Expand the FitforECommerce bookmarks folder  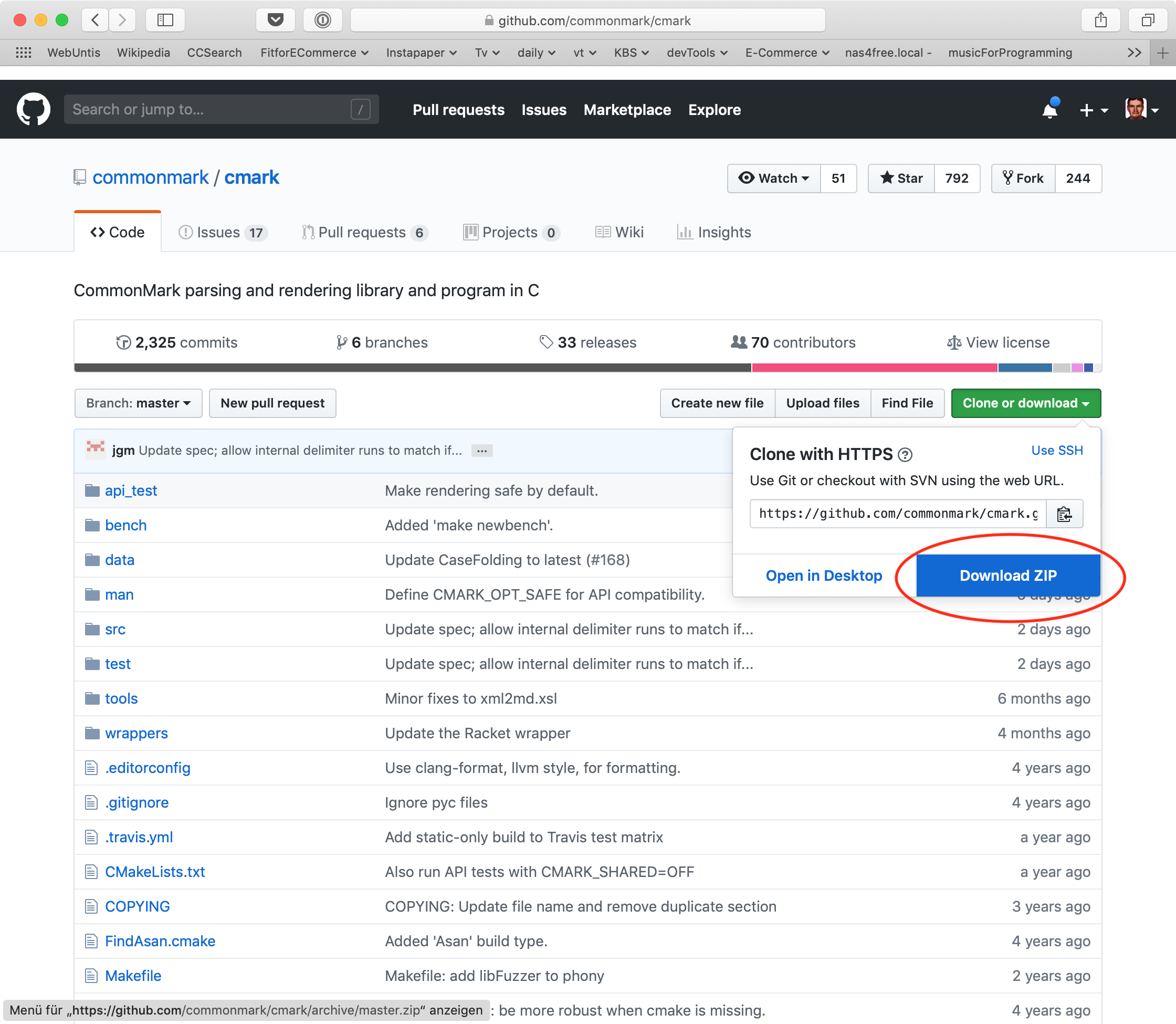pos(314,53)
